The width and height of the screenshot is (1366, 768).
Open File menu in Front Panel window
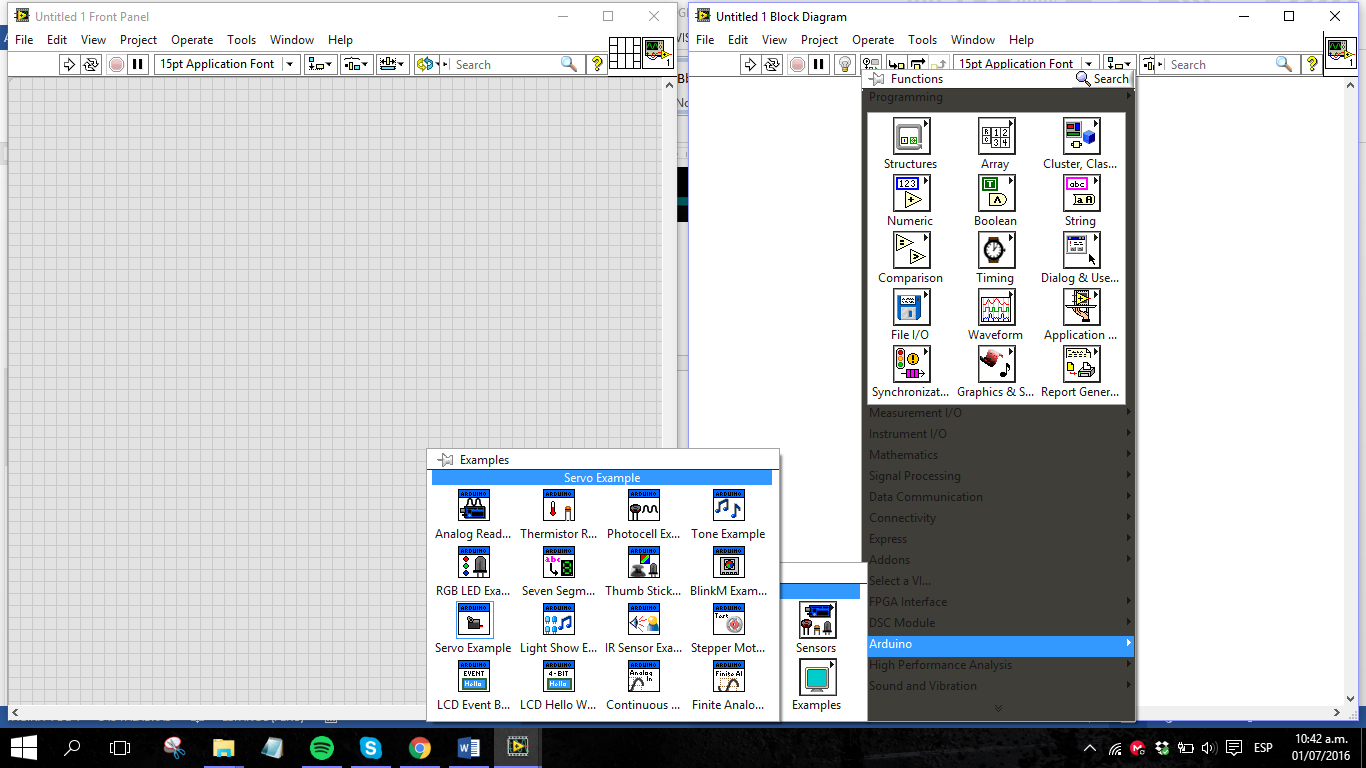pos(24,40)
